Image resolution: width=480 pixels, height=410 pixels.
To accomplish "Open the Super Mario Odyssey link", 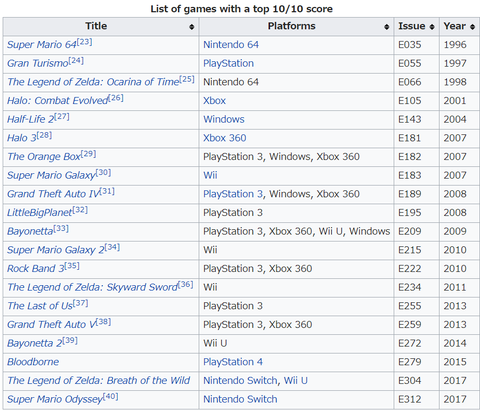I will pos(55,399).
